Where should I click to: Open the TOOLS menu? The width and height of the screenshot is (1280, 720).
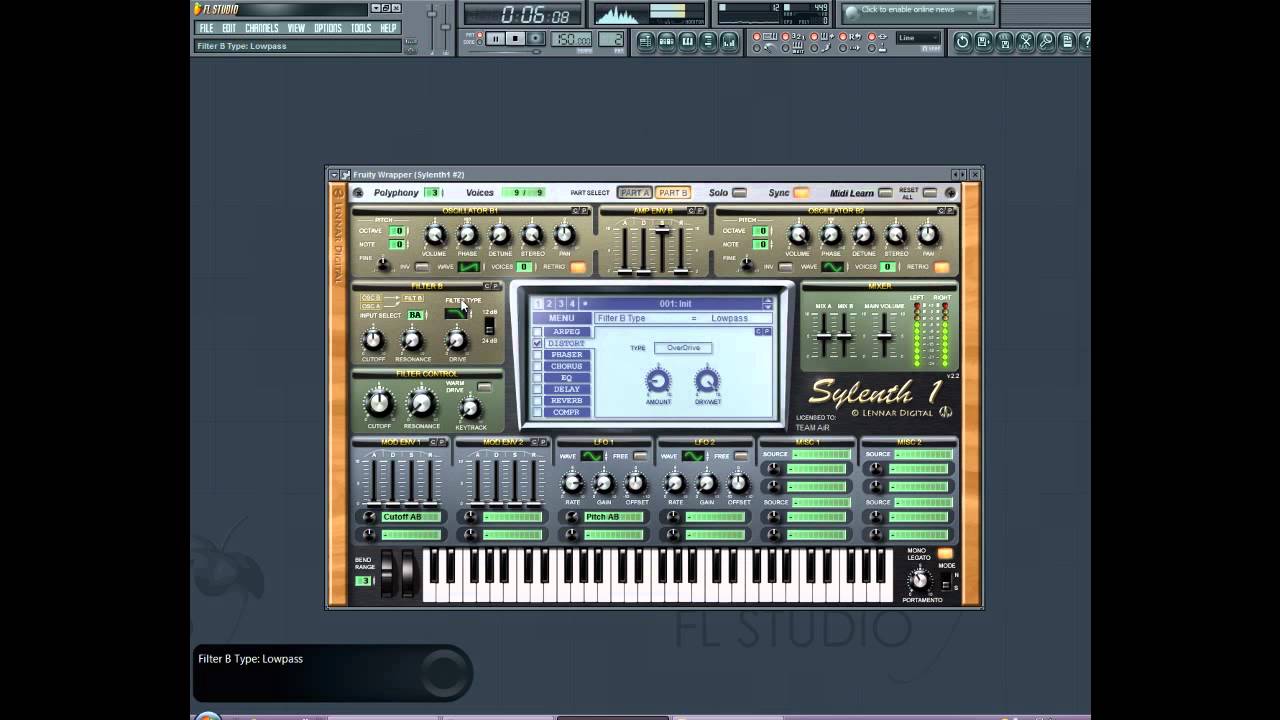(361, 28)
